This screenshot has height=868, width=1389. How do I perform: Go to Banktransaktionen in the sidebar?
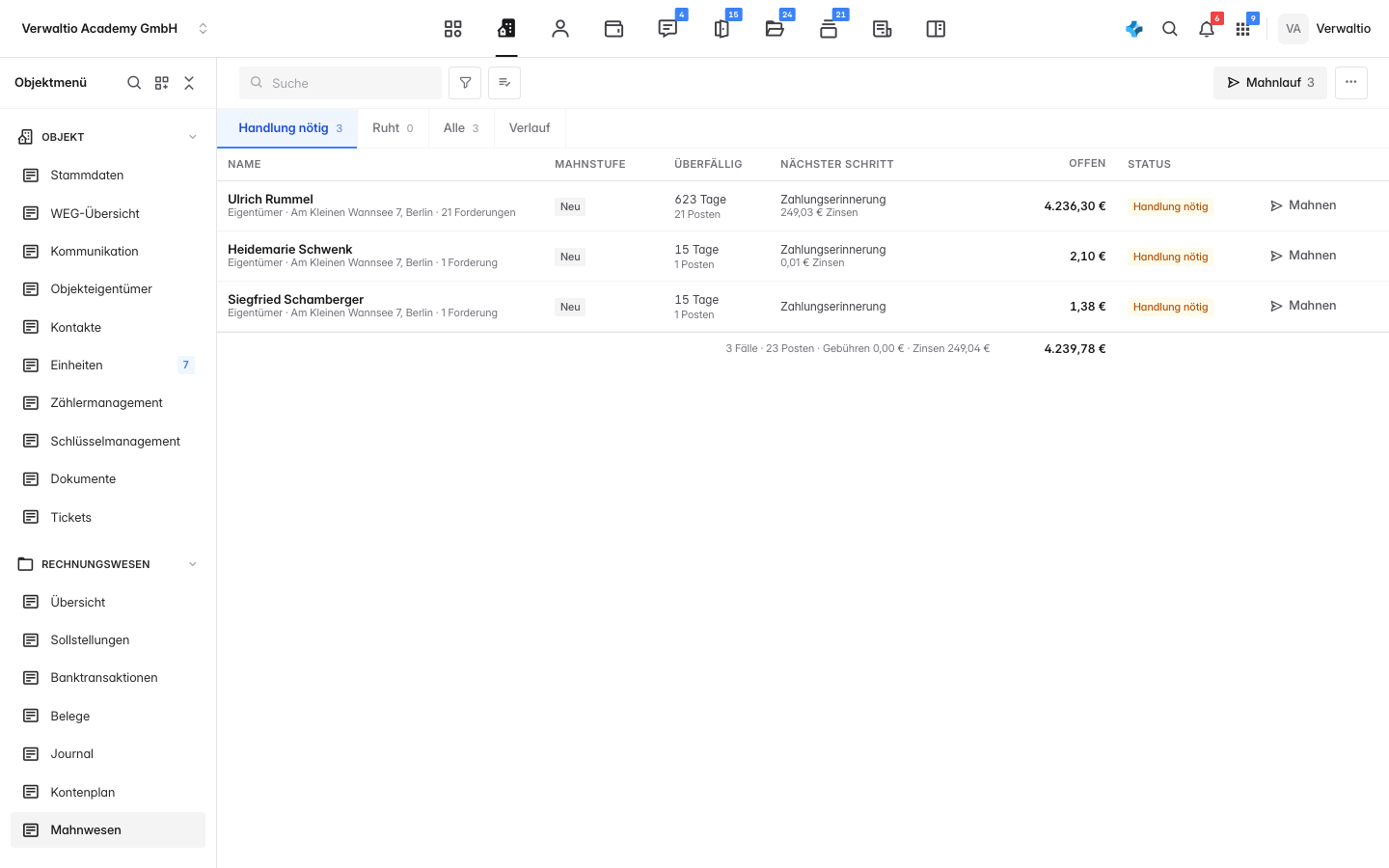108,678
